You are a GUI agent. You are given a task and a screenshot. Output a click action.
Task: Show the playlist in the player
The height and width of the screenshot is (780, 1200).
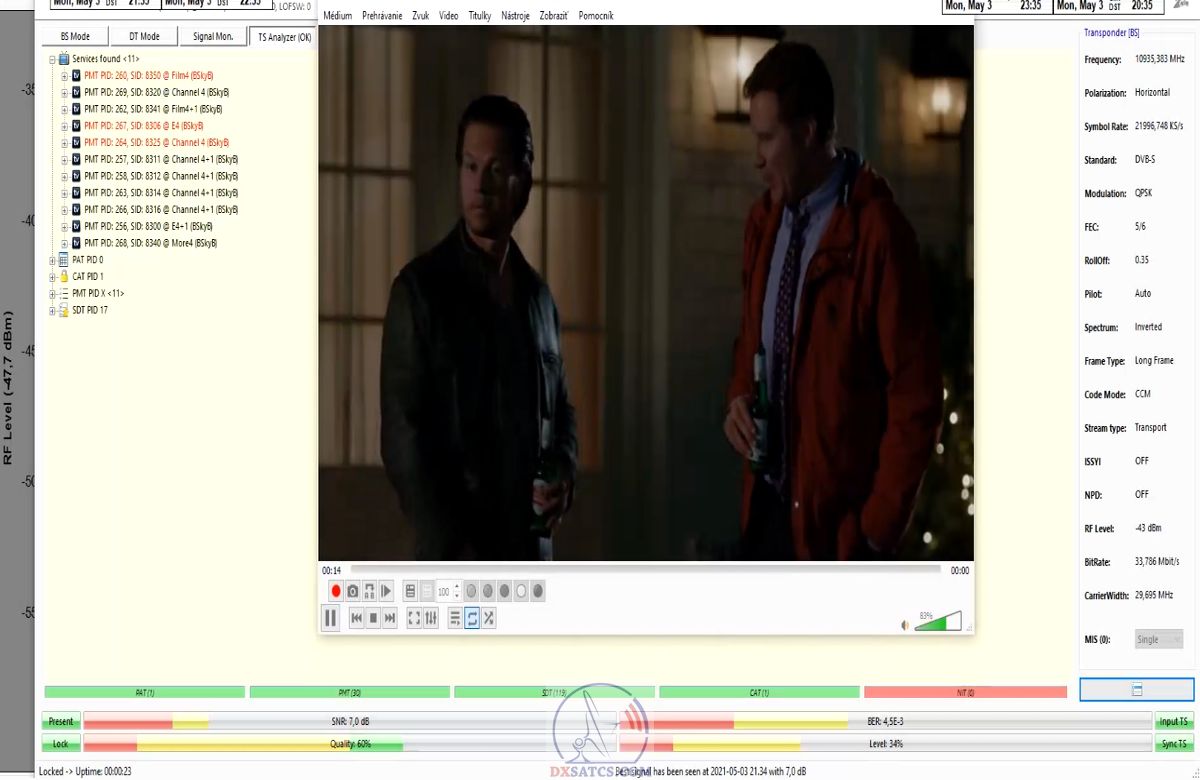(x=455, y=619)
